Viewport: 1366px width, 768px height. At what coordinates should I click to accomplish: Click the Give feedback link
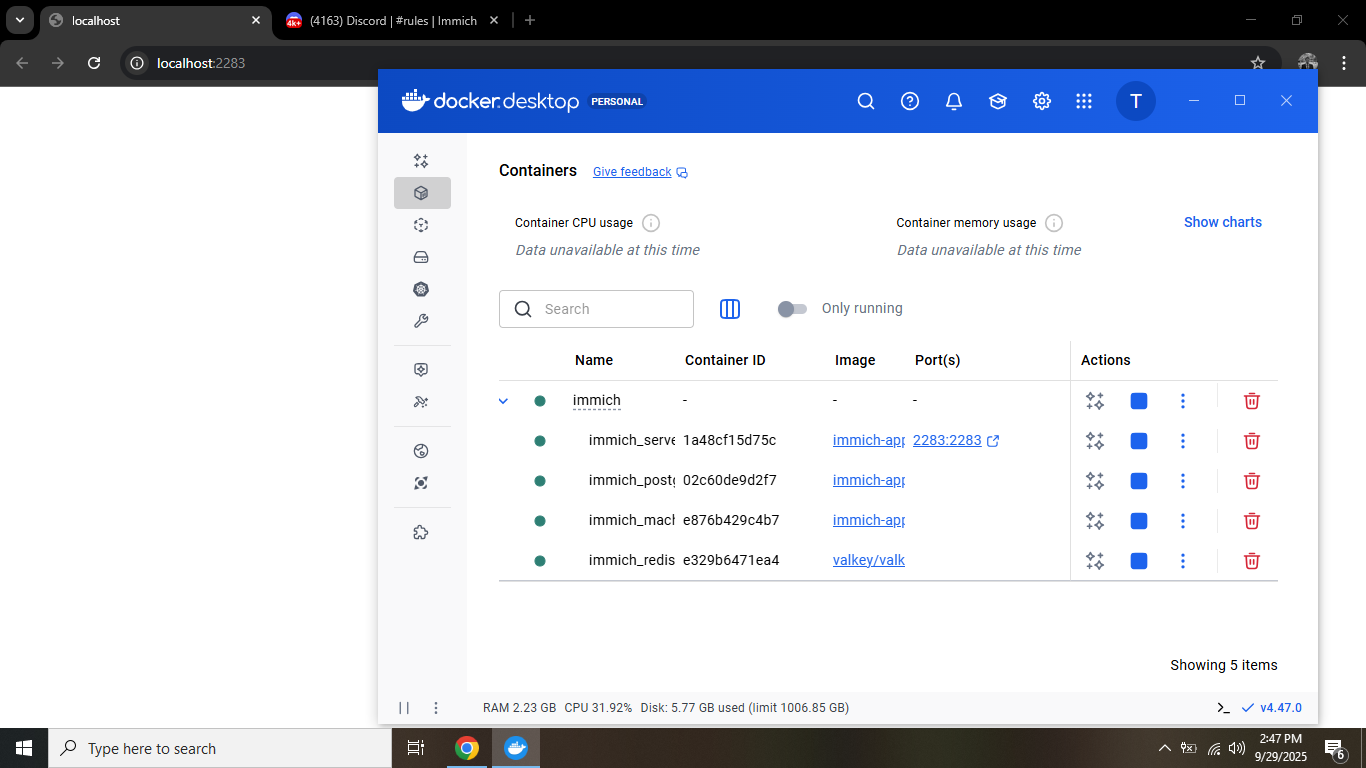coord(640,172)
